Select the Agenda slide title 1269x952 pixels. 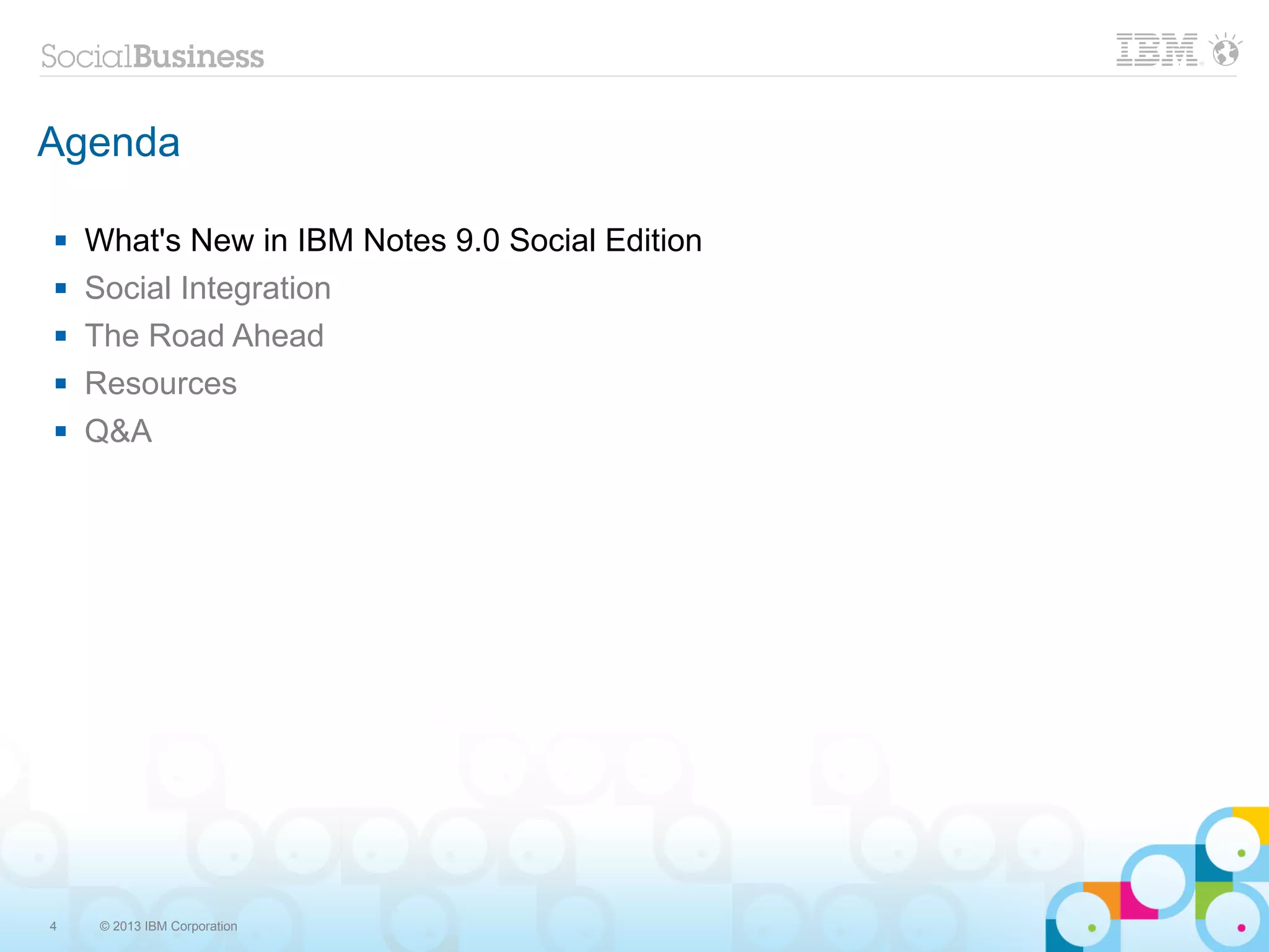[109, 142]
